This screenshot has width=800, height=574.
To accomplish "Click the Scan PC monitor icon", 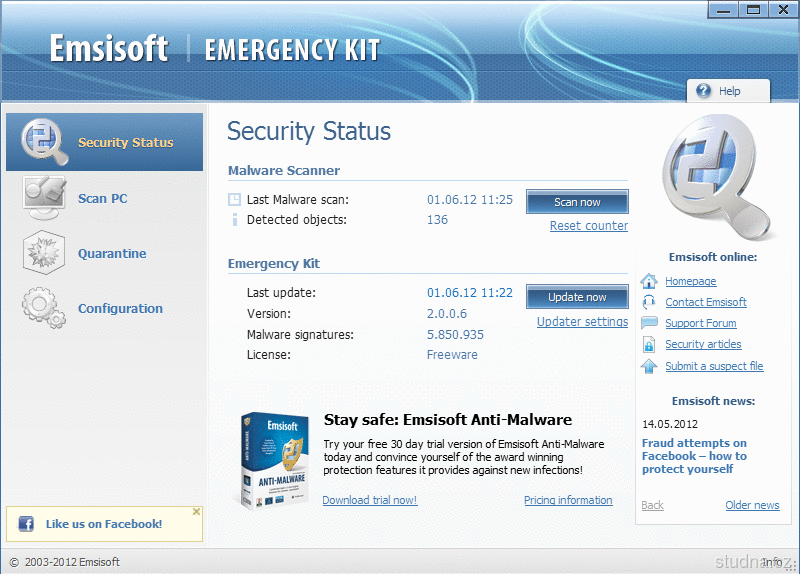I will 44,197.
